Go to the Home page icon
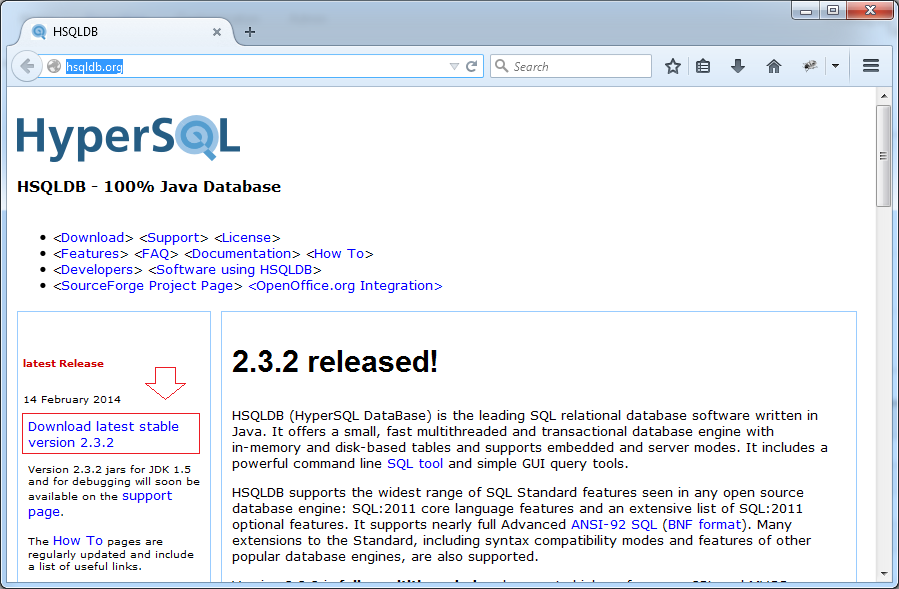 773,67
